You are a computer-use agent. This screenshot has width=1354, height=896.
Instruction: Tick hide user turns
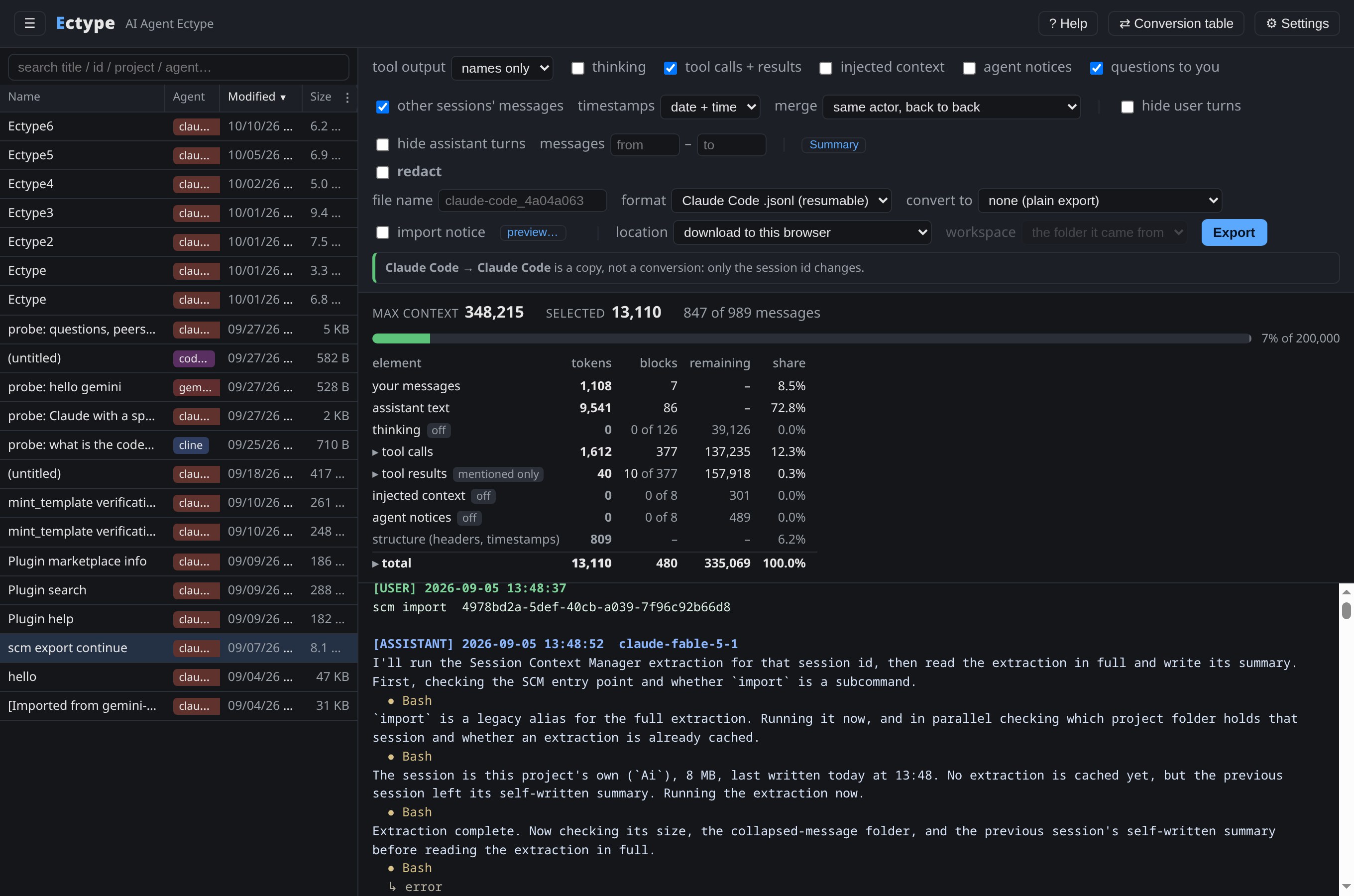[x=1127, y=107]
